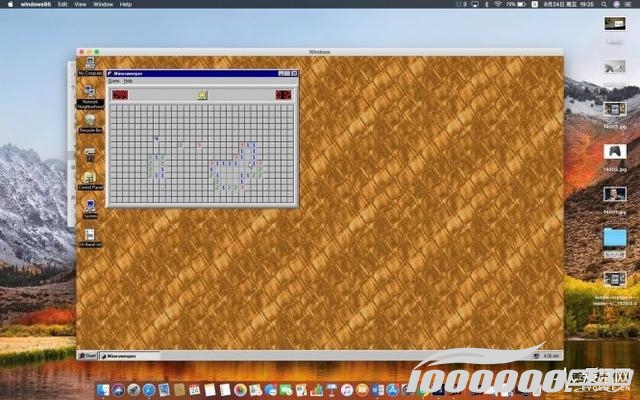Screen dimensions: 640x400
Task: Open Microsoft Word in the Dock
Action: point(377,390)
